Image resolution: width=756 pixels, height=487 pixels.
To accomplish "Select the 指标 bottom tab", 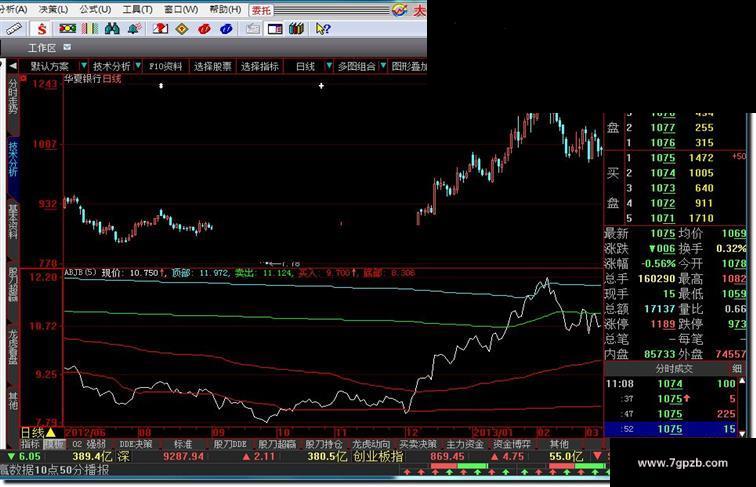I will [x=30, y=444].
